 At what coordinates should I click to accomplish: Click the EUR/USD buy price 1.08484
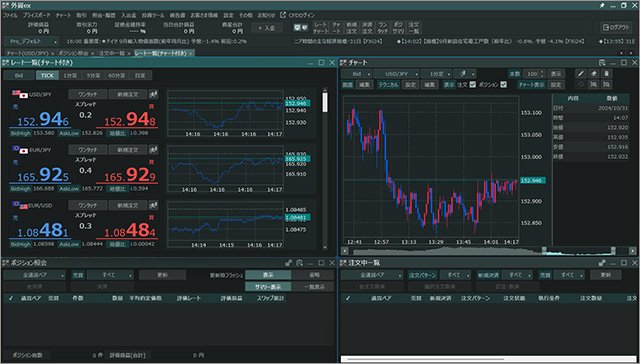(x=127, y=231)
